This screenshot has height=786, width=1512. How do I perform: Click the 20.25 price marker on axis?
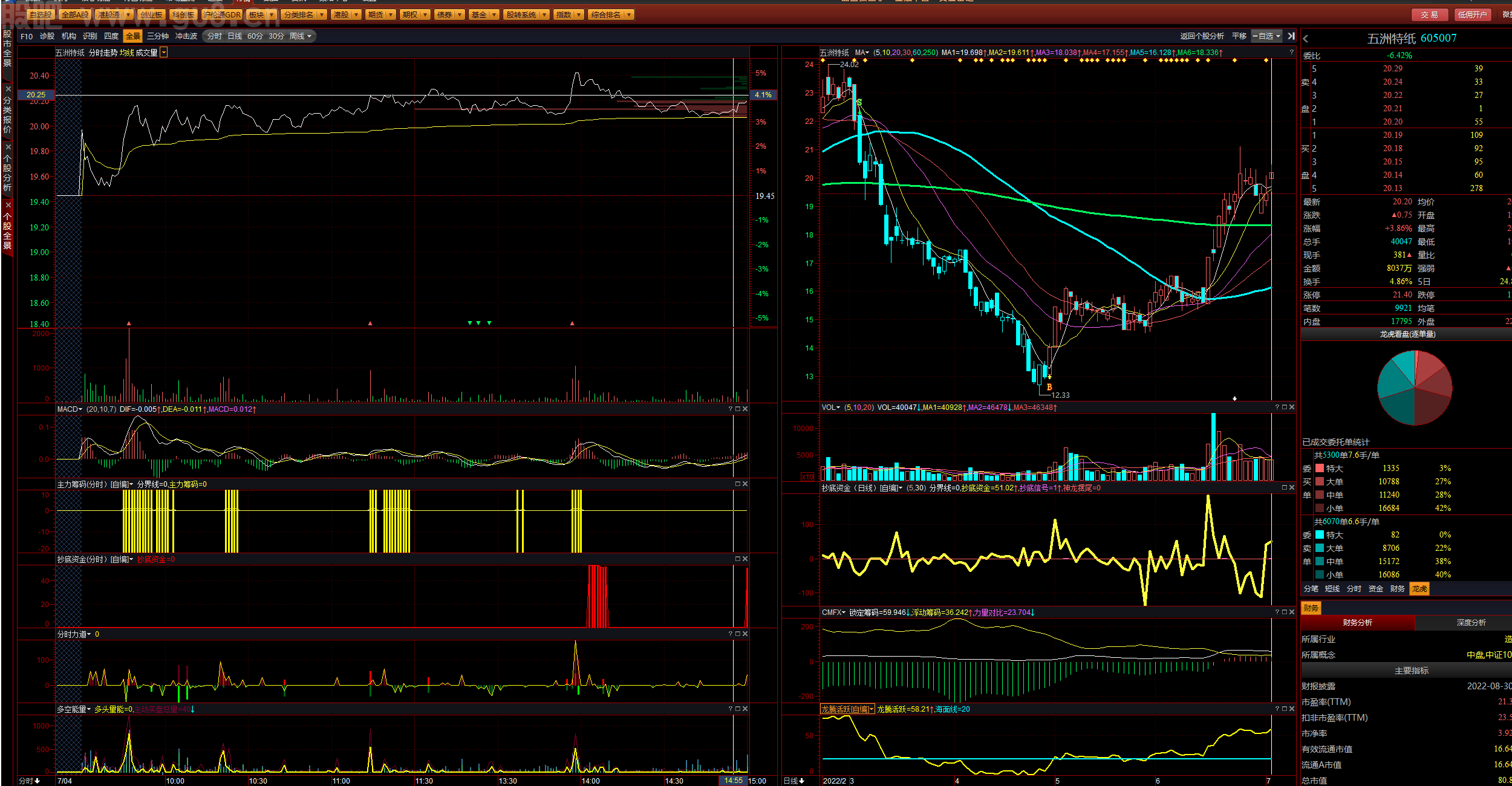(x=36, y=94)
